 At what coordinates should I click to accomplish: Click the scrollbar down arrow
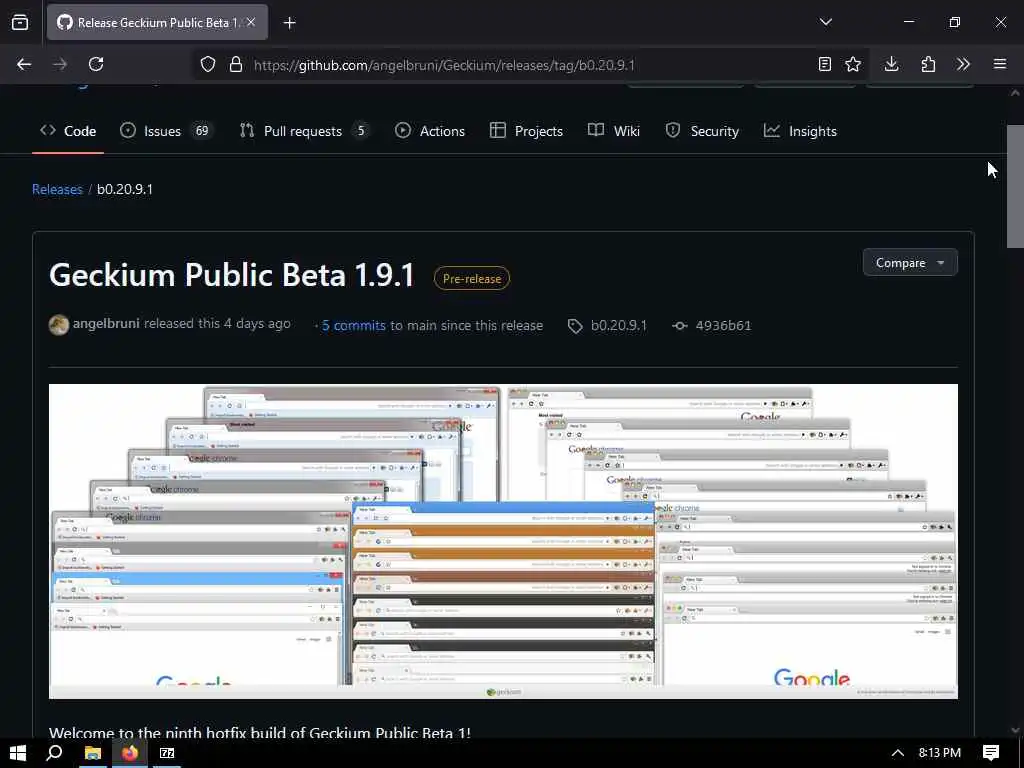click(1015, 730)
